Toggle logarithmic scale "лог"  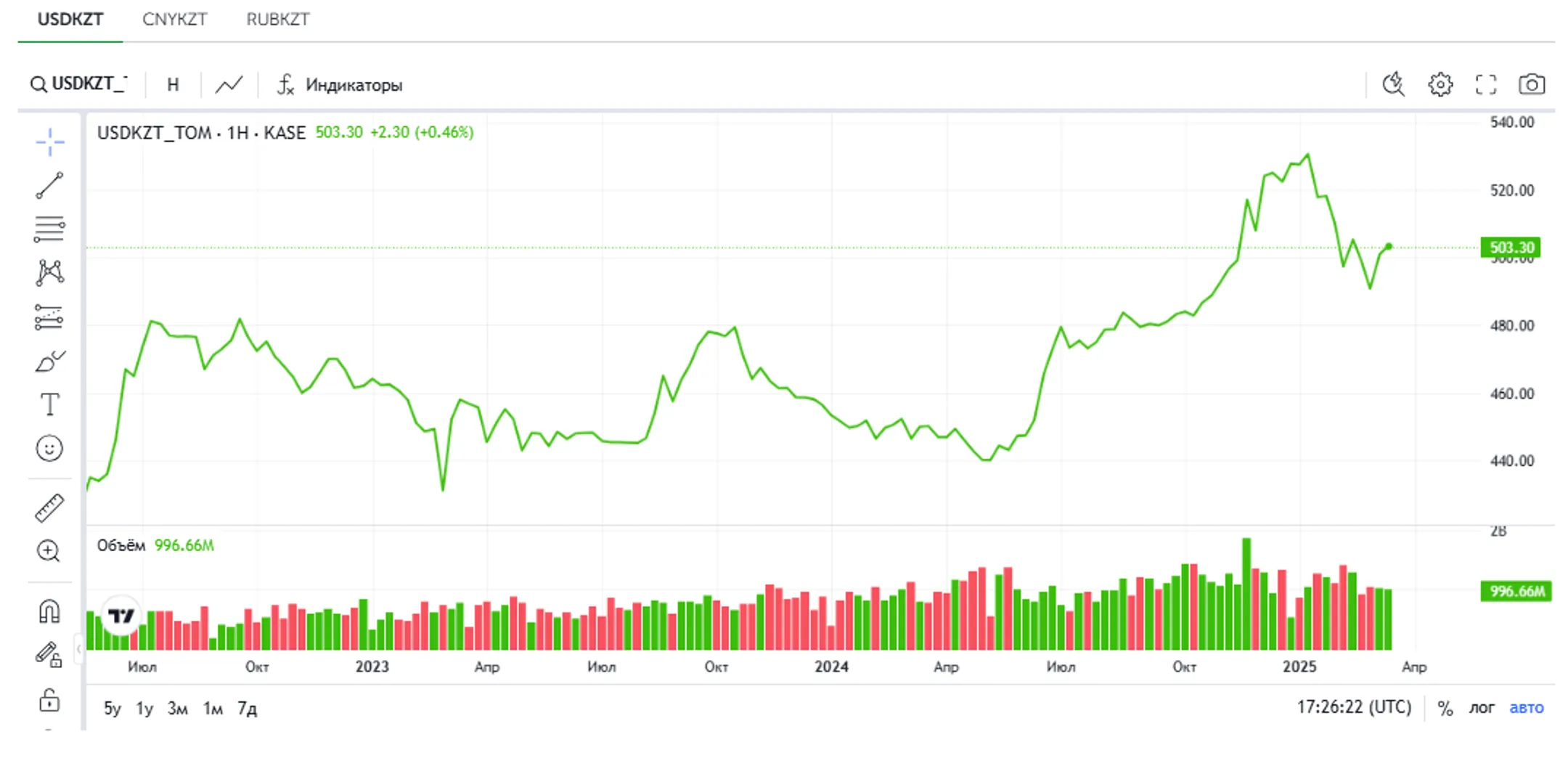[x=1482, y=707]
